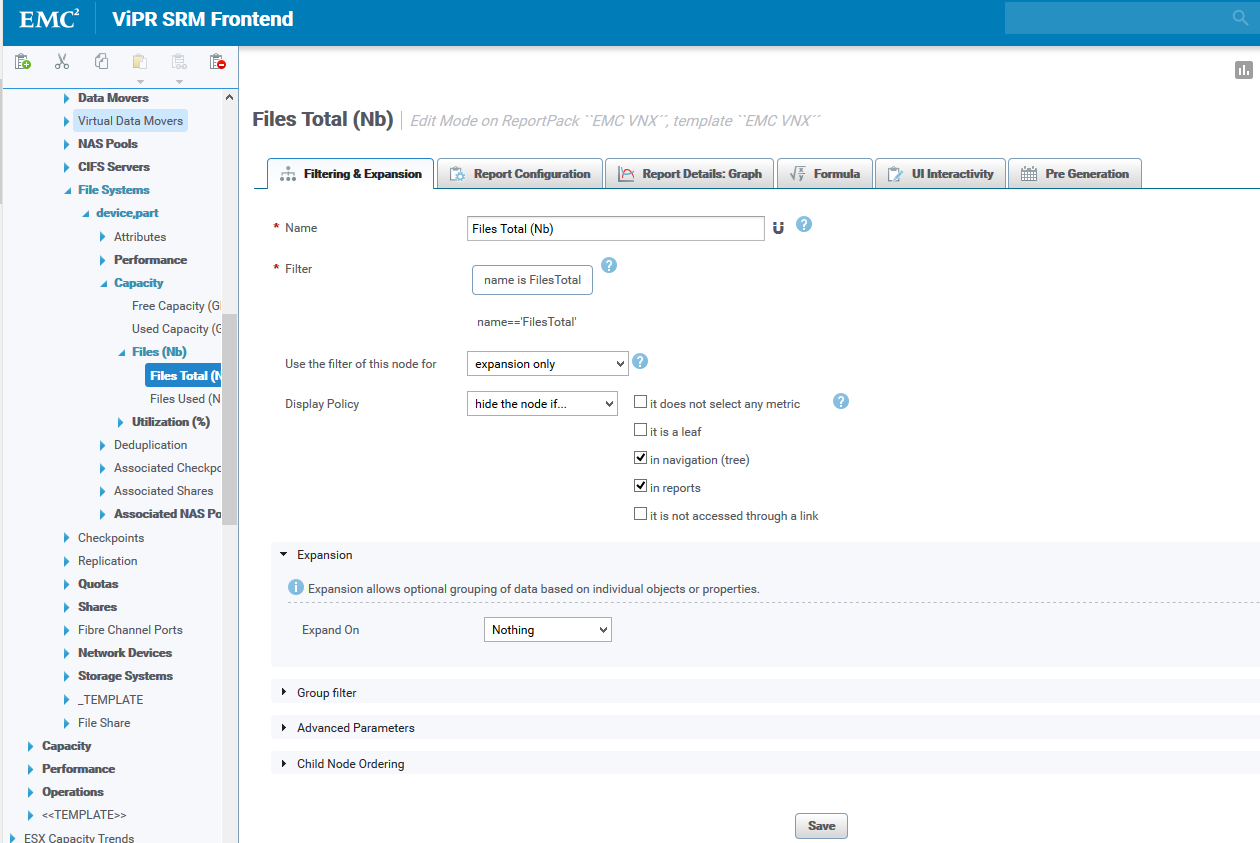The image size is (1260, 843).
Task: Click the Report Details Graph tab icon
Action: click(627, 174)
